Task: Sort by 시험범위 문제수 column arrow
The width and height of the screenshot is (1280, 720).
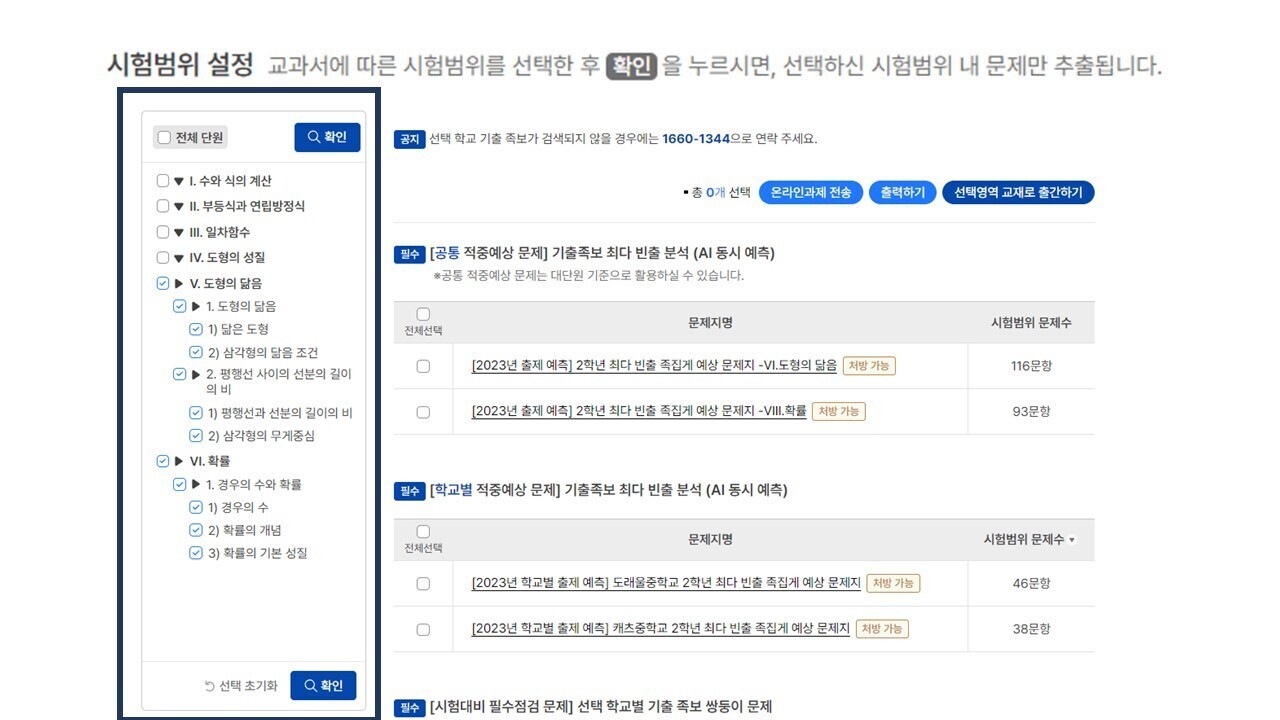Action: (x=1072, y=540)
